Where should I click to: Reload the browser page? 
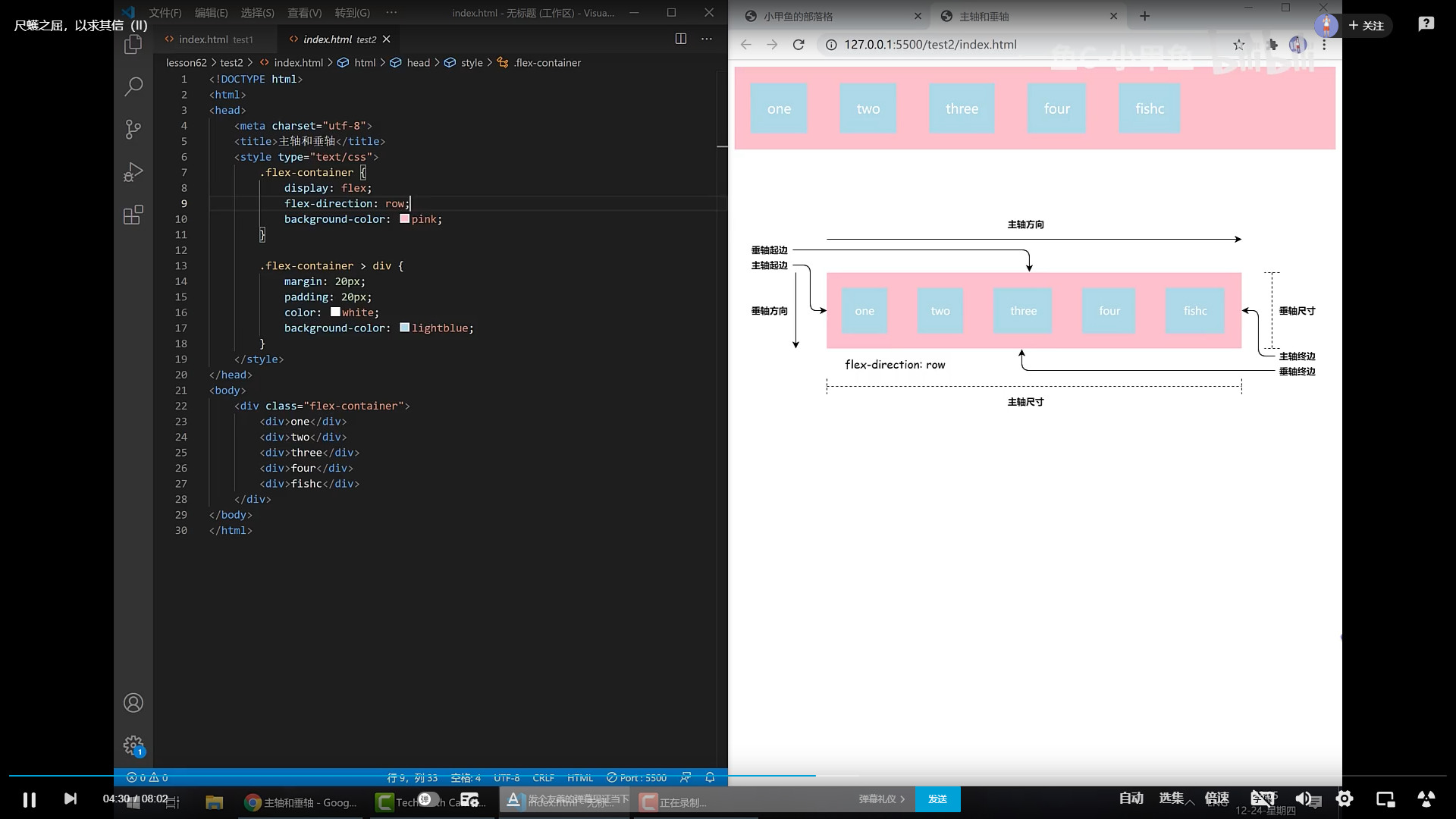tap(799, 45)
